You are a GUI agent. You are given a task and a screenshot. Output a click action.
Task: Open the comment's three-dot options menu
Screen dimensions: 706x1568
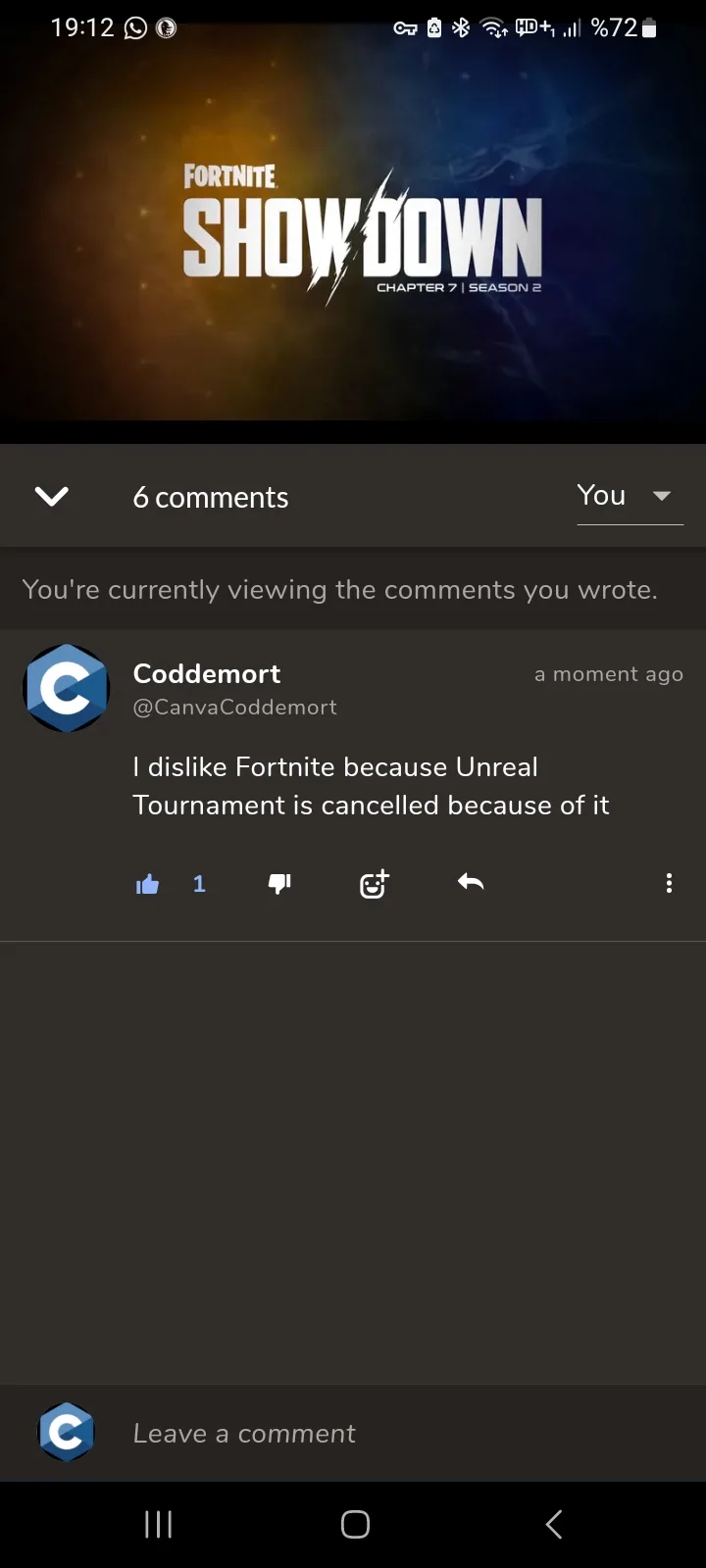(669, 883)
